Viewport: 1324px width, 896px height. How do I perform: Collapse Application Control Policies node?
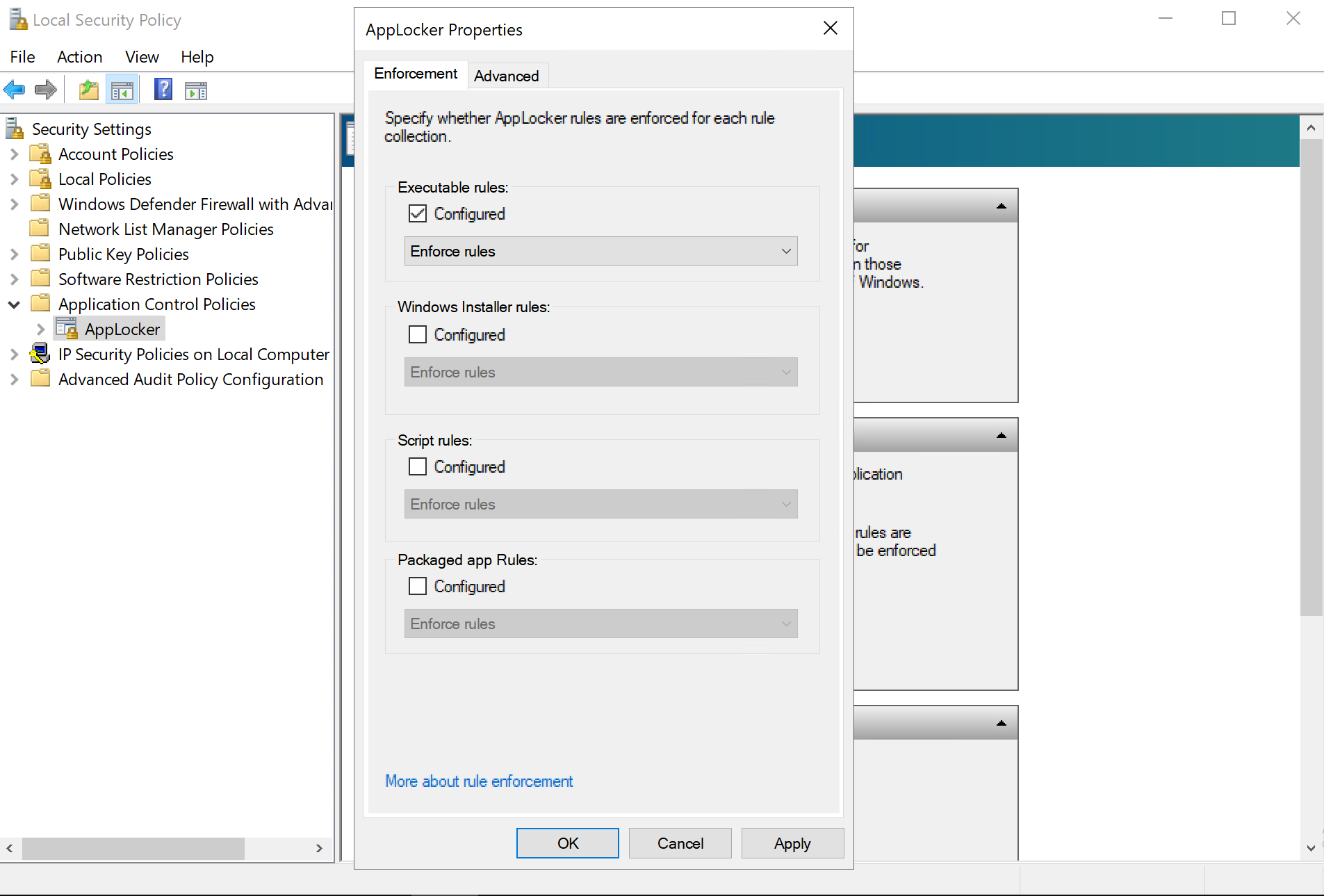[14, 304]
